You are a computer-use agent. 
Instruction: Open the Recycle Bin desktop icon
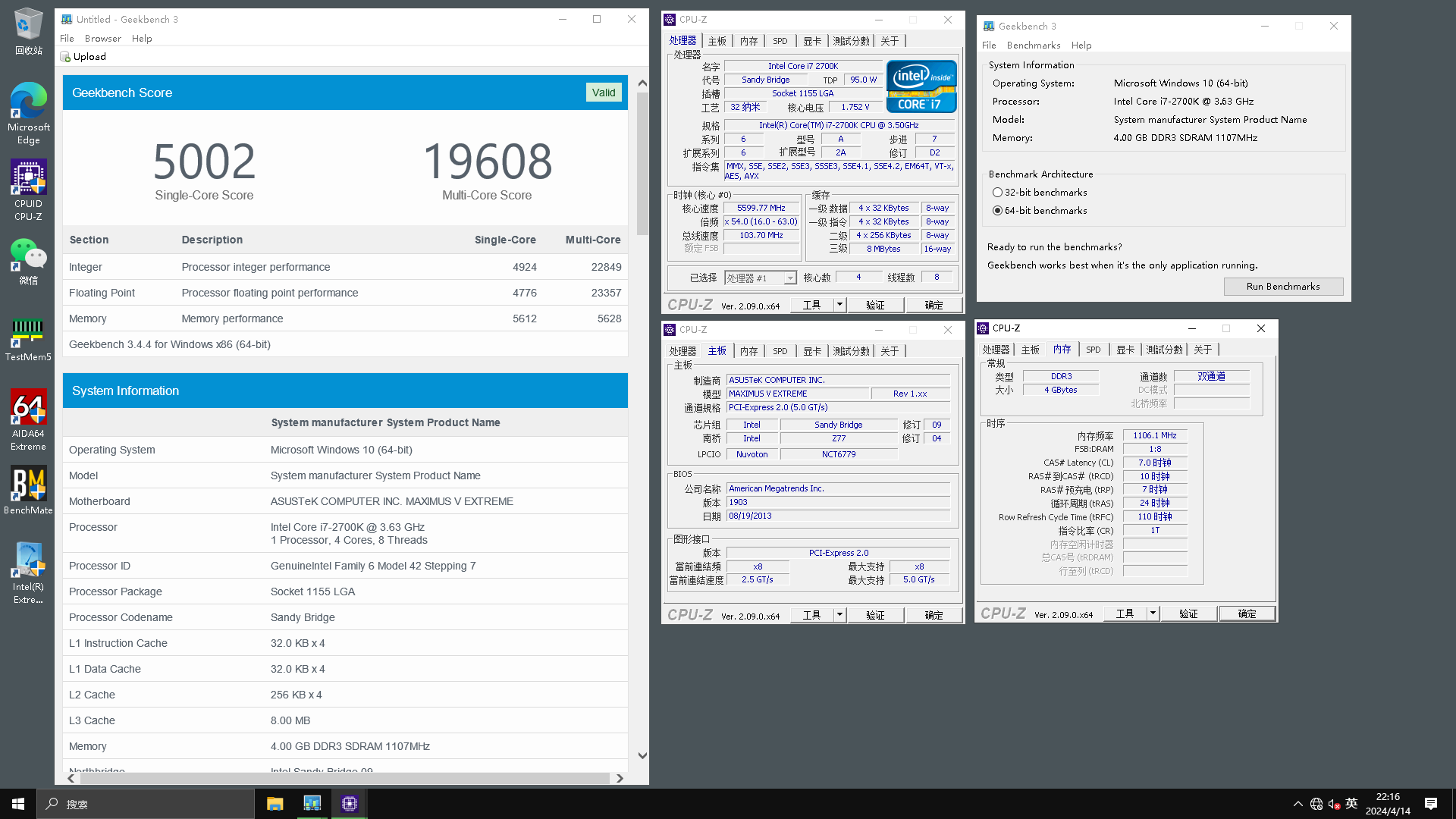tap(28, 31)
